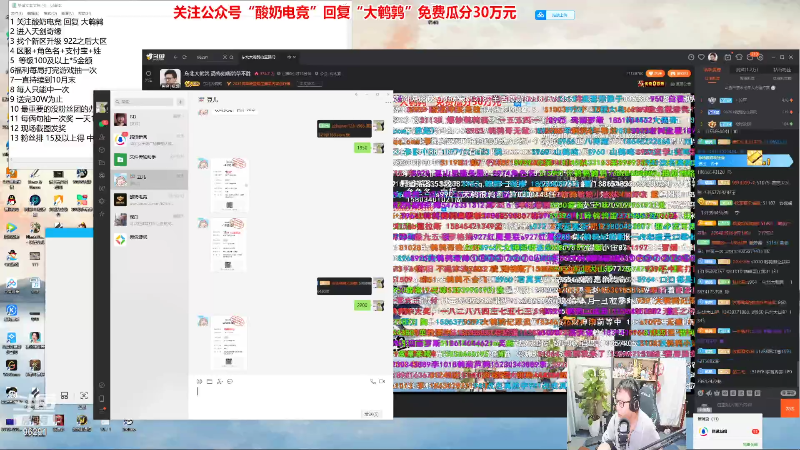Open the first received receipt image in chat

pyautogui.click(x=230, y=184)
